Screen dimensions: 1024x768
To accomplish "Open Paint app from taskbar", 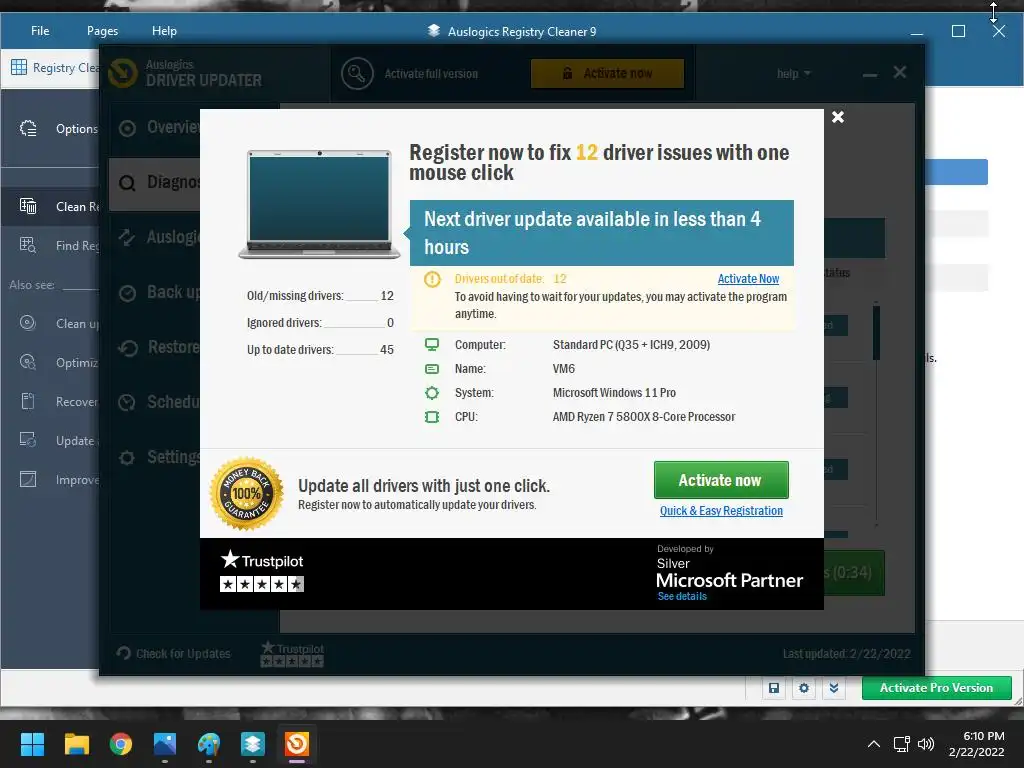I will click(209, 744).
